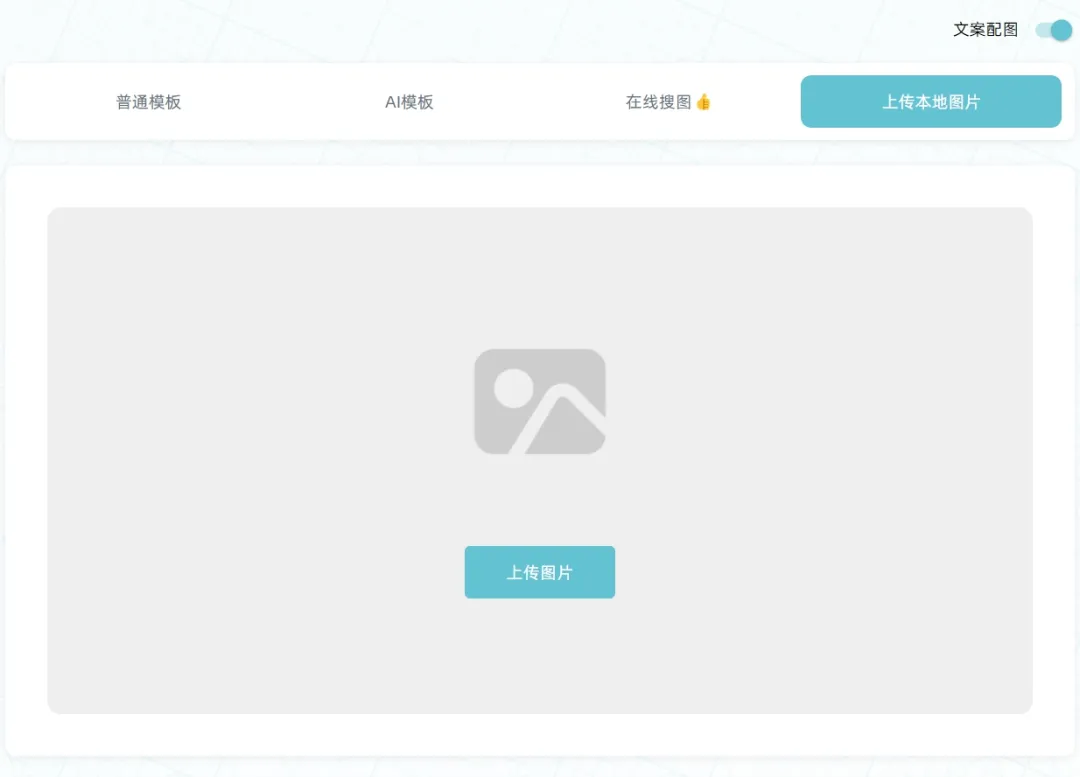Click the AI模板 text label
Viewport: 1080px width, 777px height.
tap(409, 102)
